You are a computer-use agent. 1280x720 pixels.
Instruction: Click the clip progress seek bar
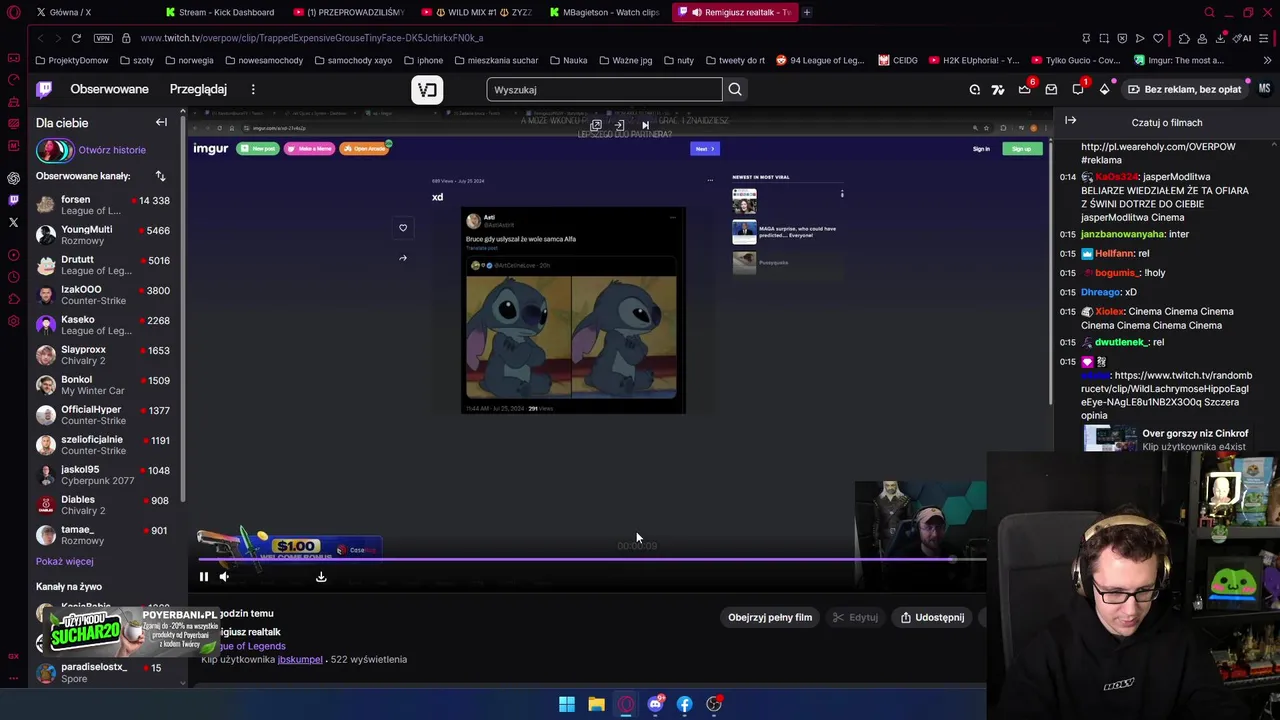pos(592,559)
